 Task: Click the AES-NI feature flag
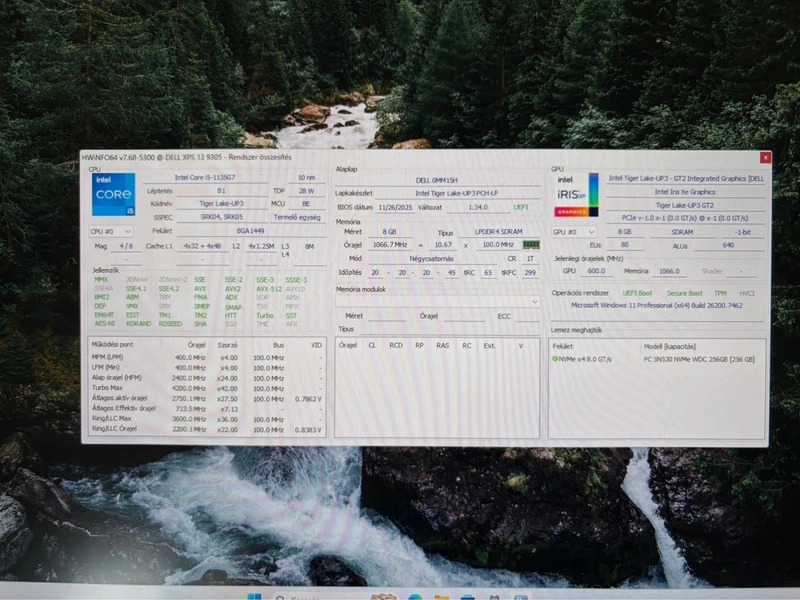click(x=105, y=324)
